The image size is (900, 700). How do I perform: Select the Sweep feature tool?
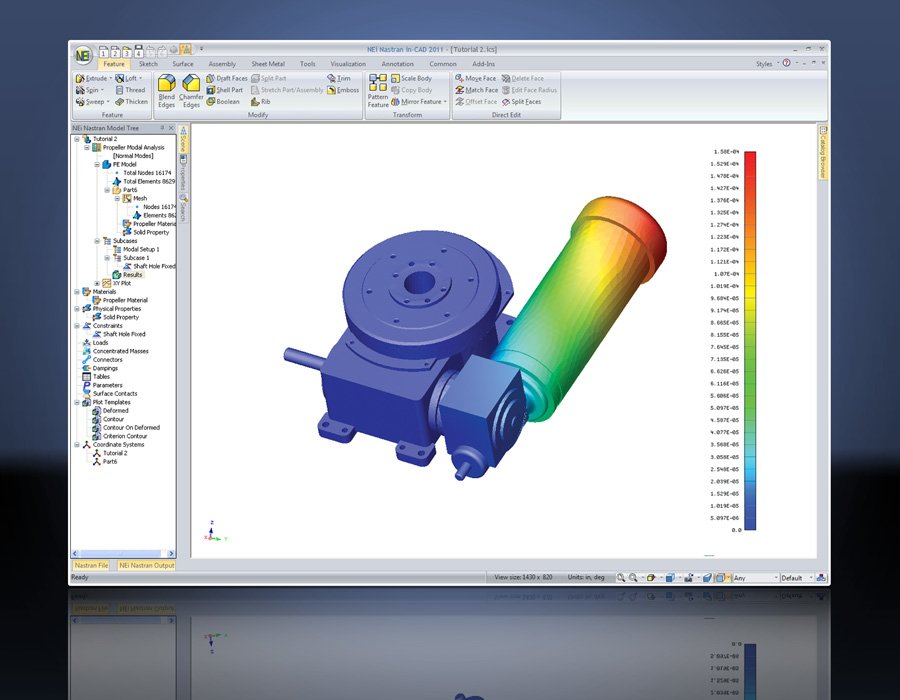click(x=91, y=102)
